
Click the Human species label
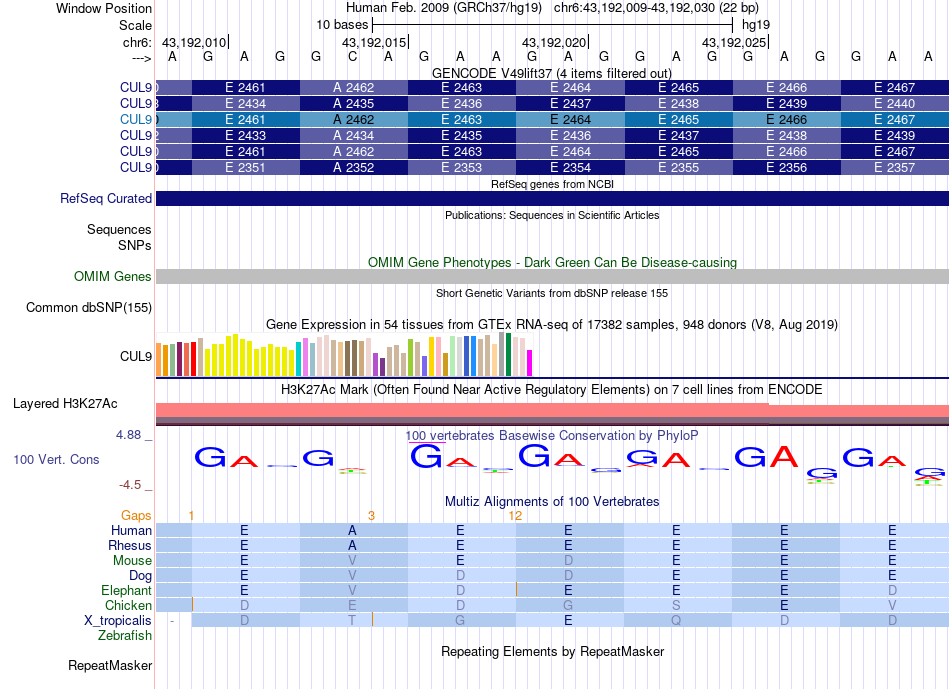[131, 531]
